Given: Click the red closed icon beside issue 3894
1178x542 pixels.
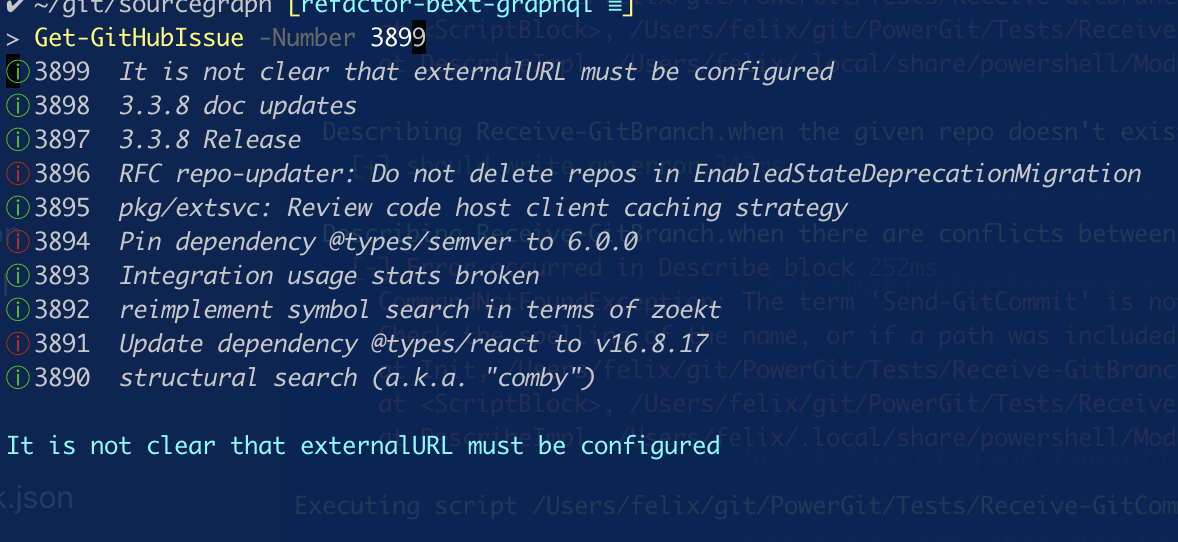Looking at the screenshot, I should 17,242.
